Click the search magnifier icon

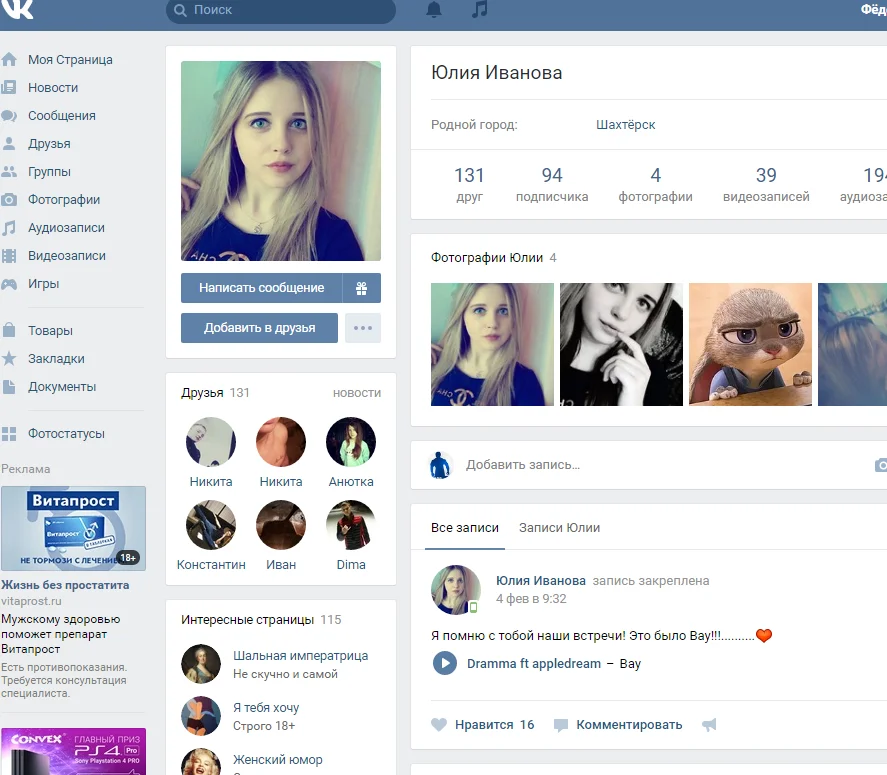[180, 10]
